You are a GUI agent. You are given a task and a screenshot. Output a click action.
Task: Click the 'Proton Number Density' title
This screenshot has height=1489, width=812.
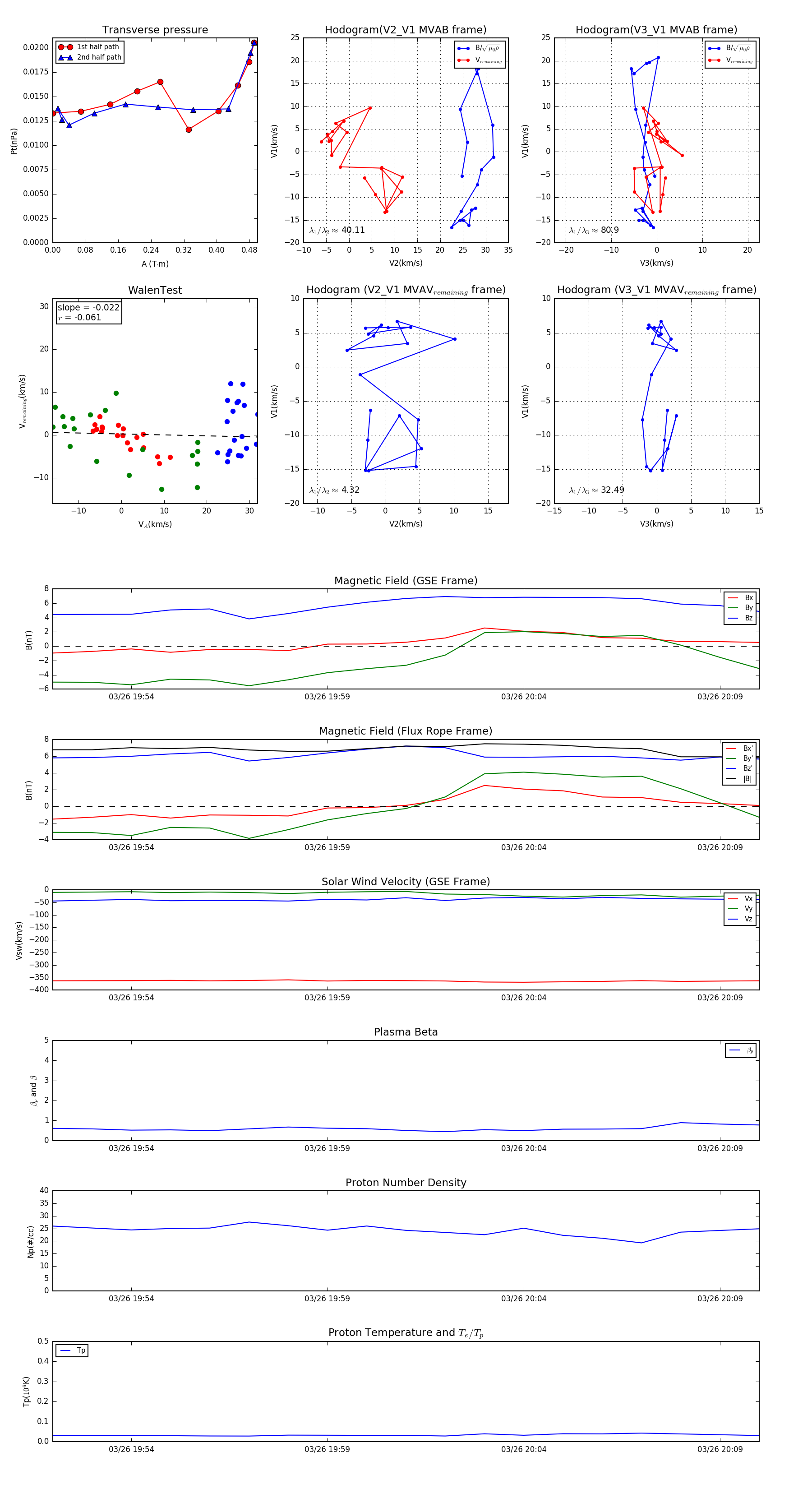tap(406, 1183)
